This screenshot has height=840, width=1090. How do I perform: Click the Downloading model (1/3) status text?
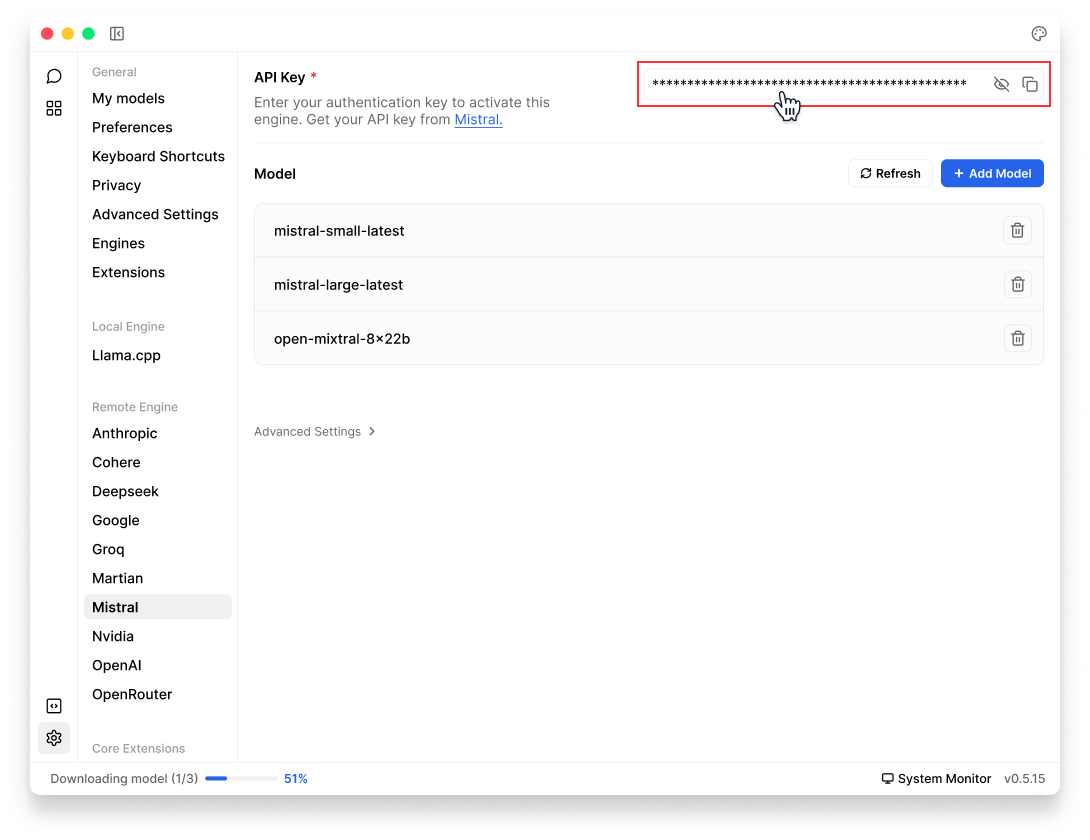click(124, 779)
